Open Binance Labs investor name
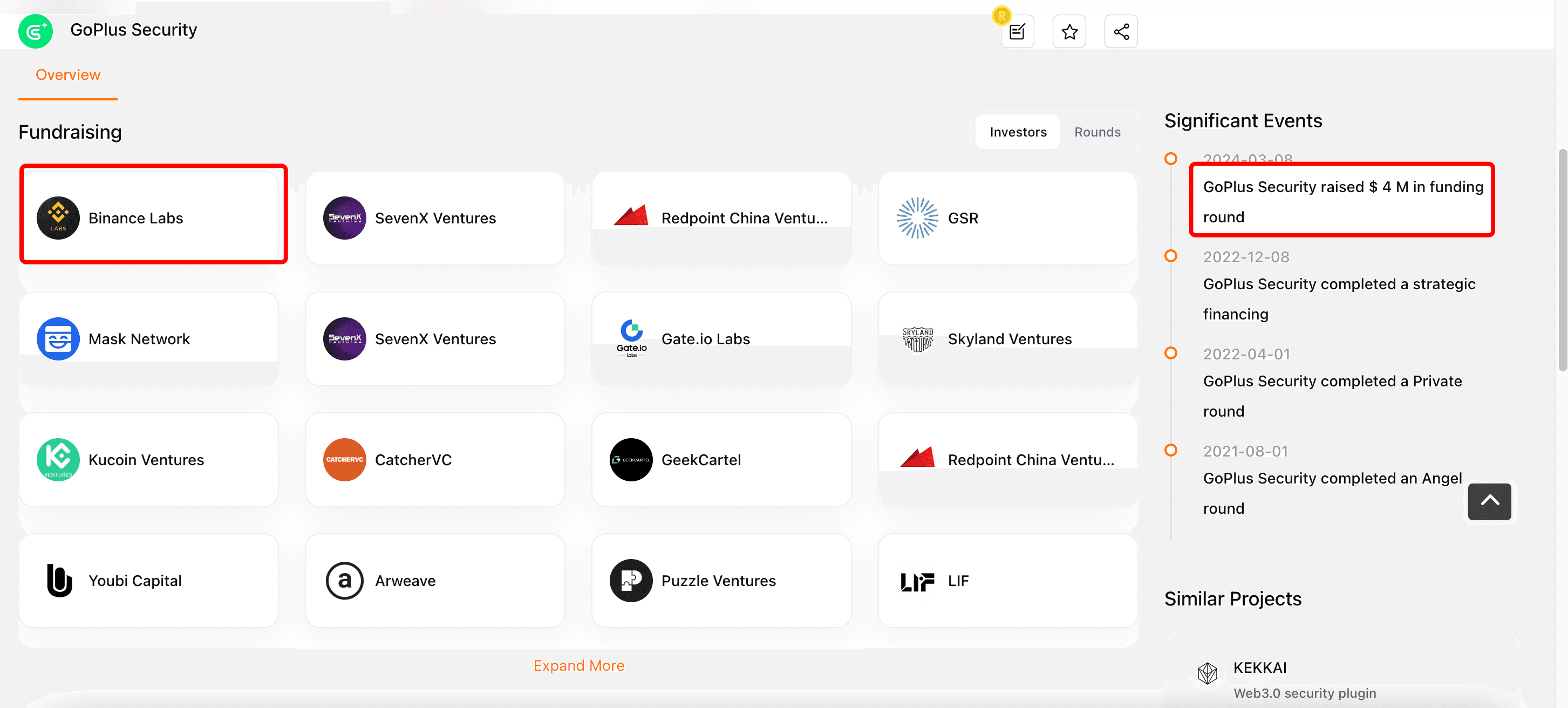Image resolution: width=1568 pixels, height=708 pixels. click(136, 218)
